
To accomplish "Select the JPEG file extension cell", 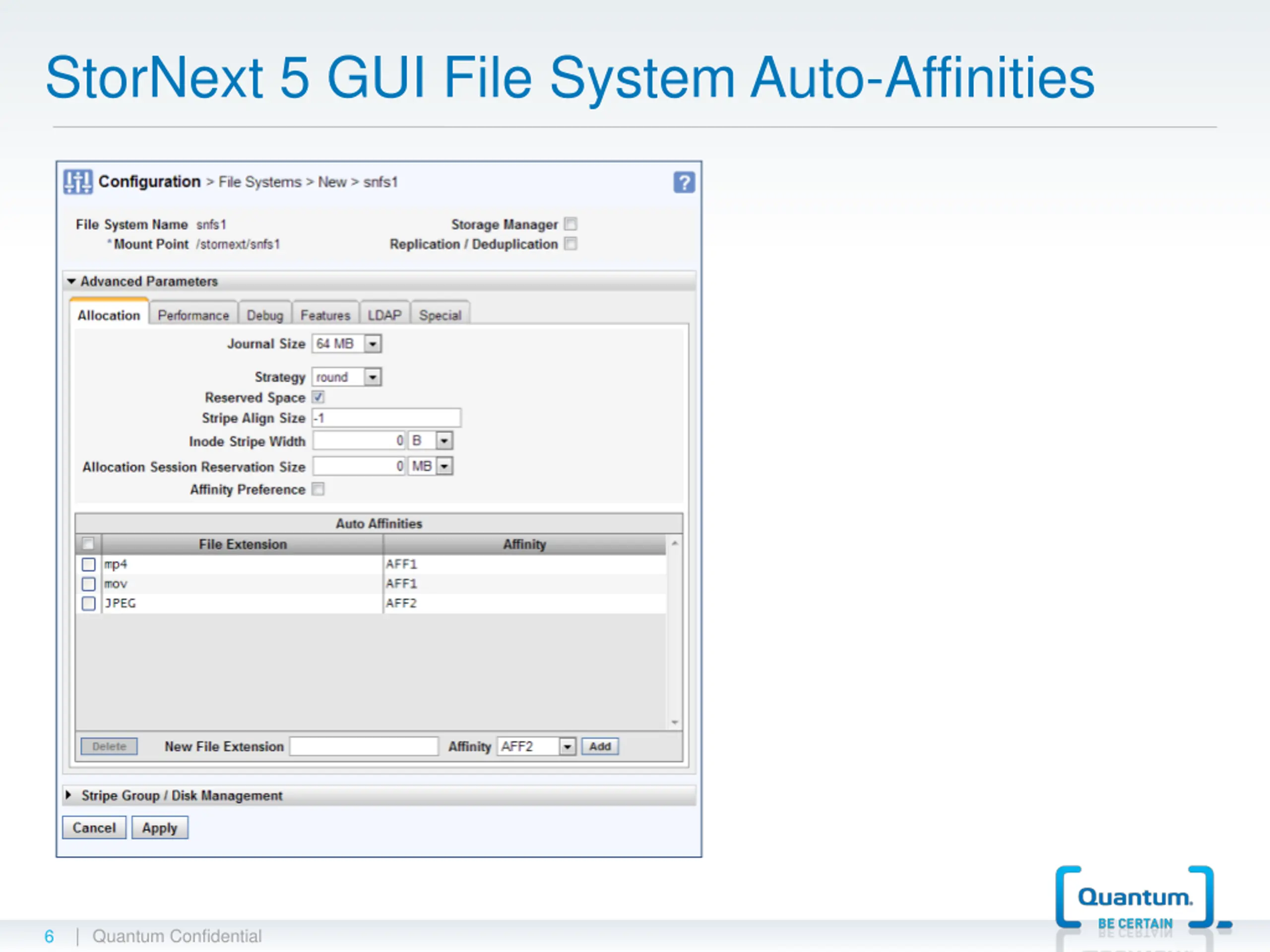I will tap(242, 603).
